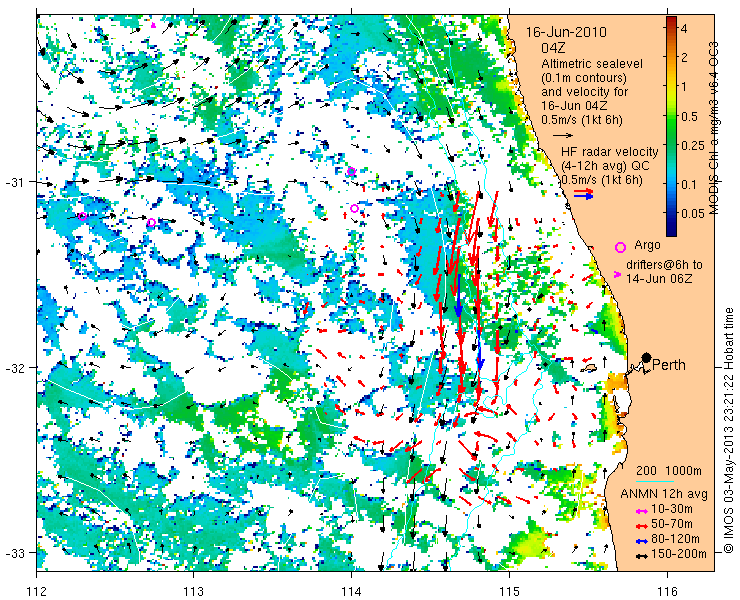Click Rottnest Island outline west of Perth

[x=588, y=367]
